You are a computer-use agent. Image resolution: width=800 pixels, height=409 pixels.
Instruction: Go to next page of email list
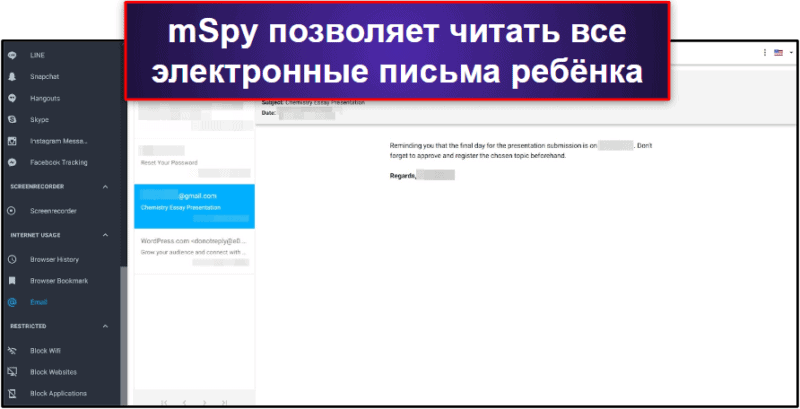coord(204,403)
